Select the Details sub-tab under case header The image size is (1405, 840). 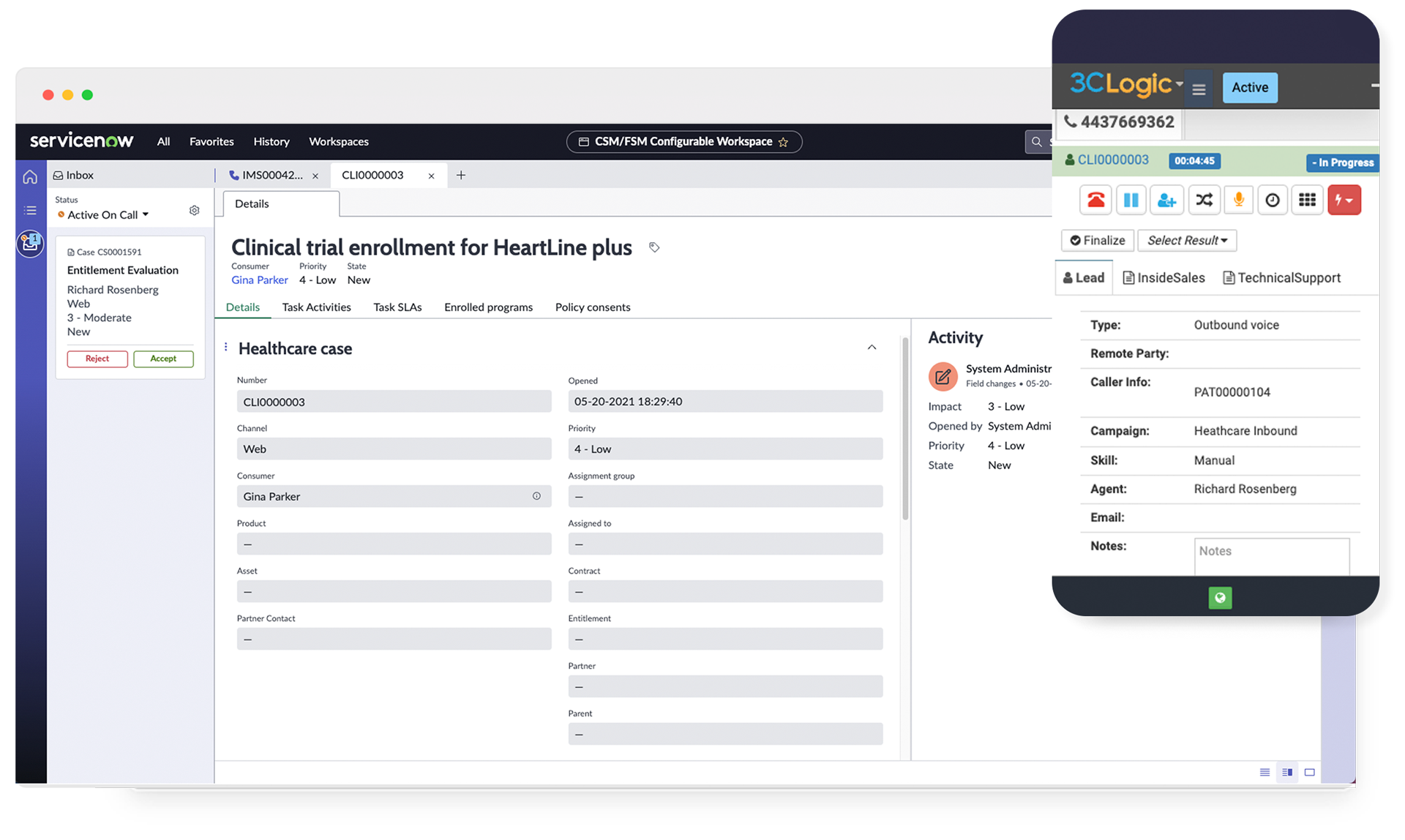coord(243,307)
